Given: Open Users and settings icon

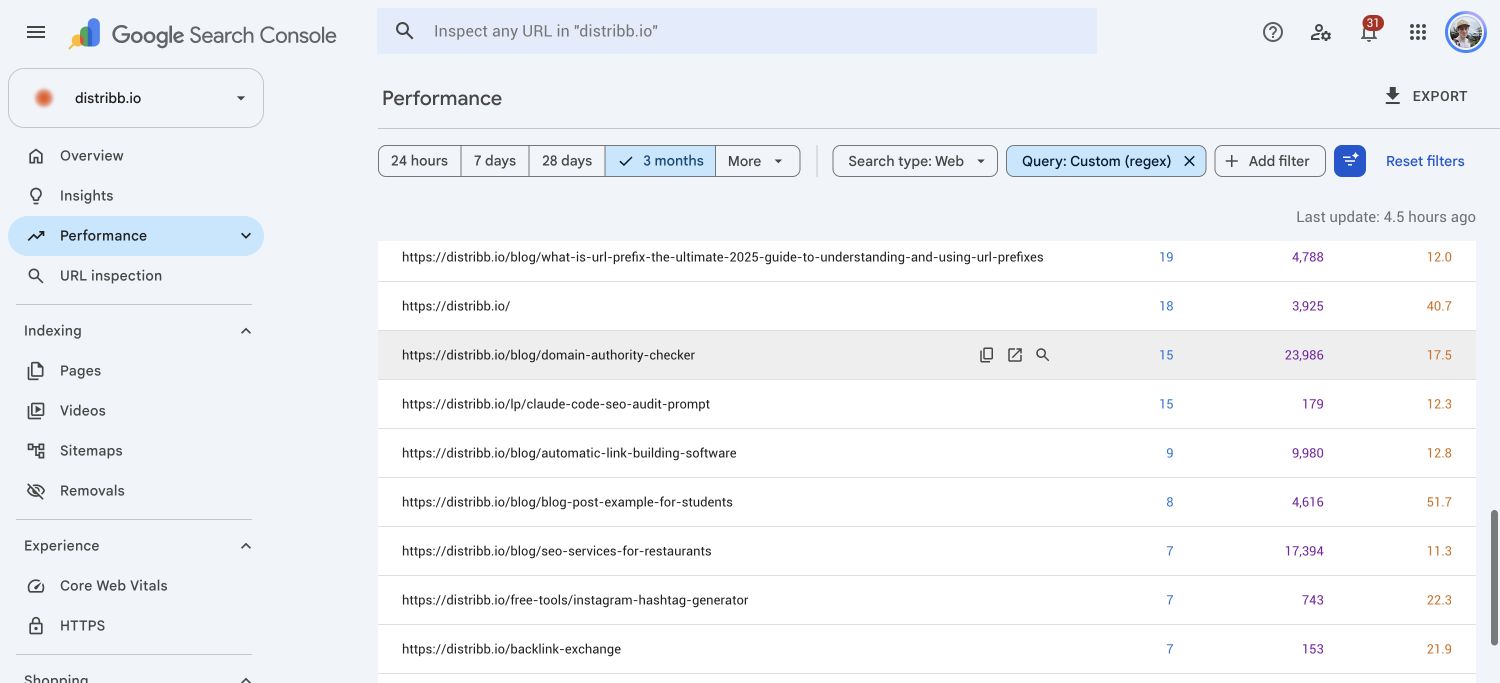Looking at the screenshot, I should tap(1321, 32).
